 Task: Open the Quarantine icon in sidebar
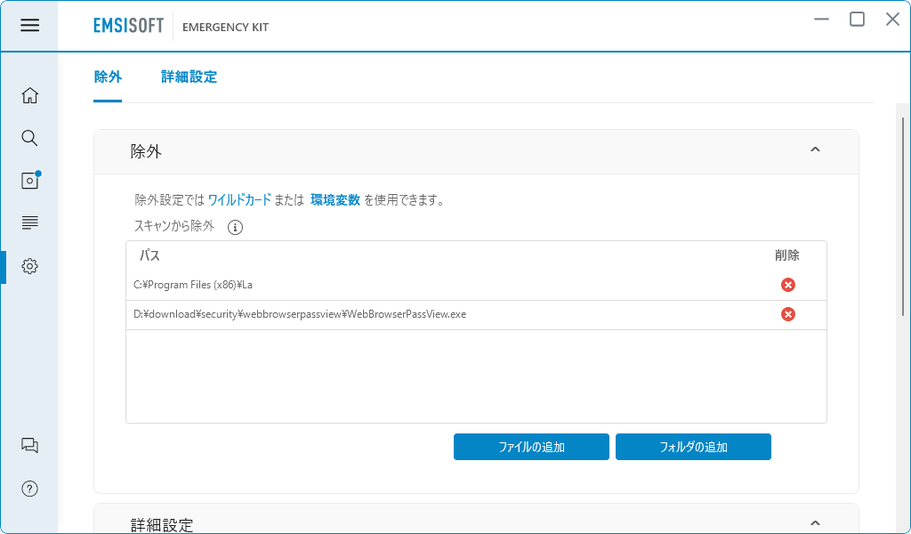[30, 180]
